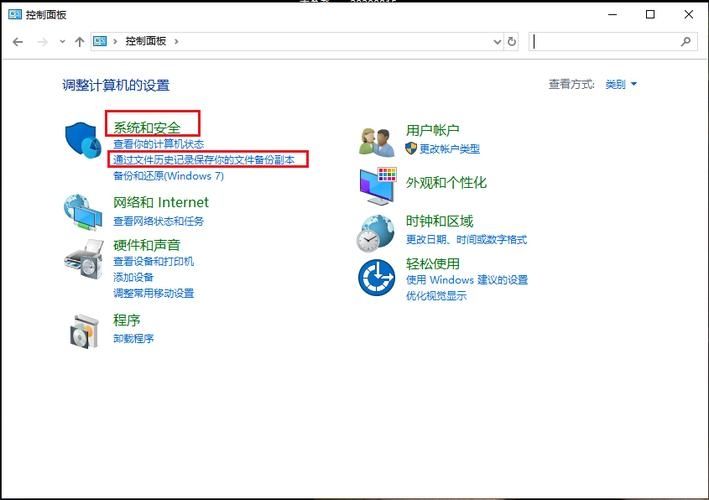Click 优化视觉显示 link
709x500 pixels.
[x=436, y=296]
